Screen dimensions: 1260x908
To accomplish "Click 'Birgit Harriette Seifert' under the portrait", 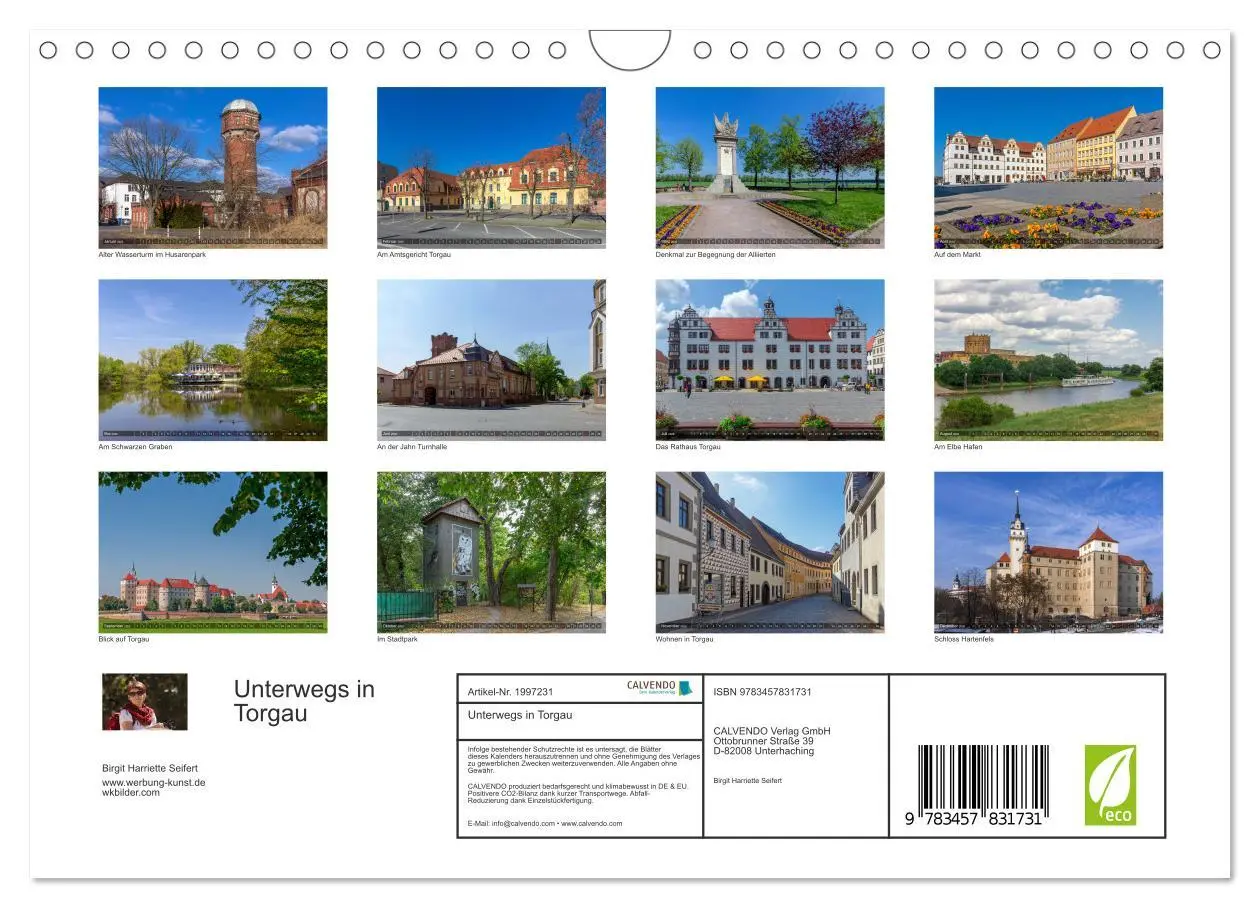I will tap(150, 768).
